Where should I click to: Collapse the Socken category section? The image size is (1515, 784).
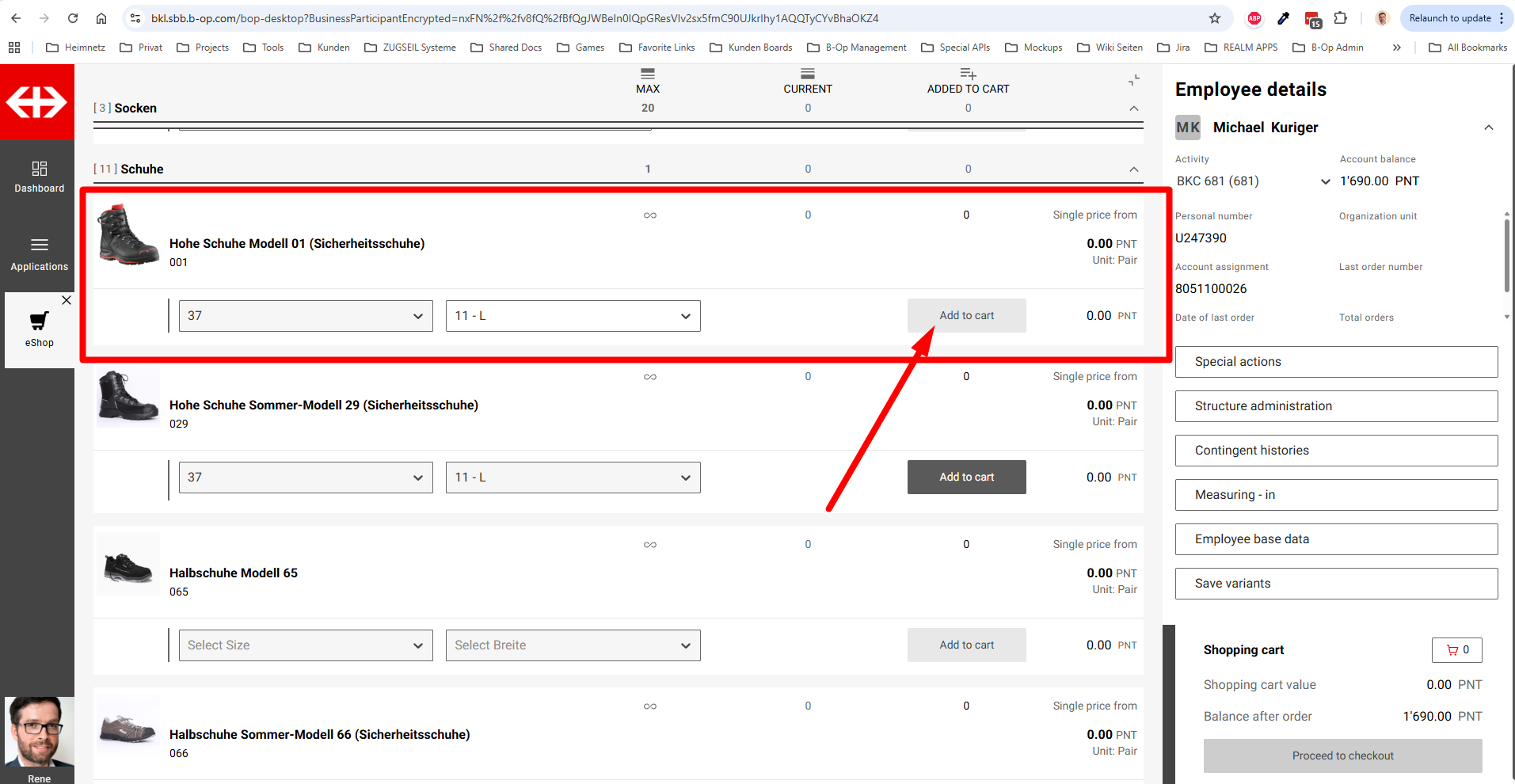coord(1134,108)
